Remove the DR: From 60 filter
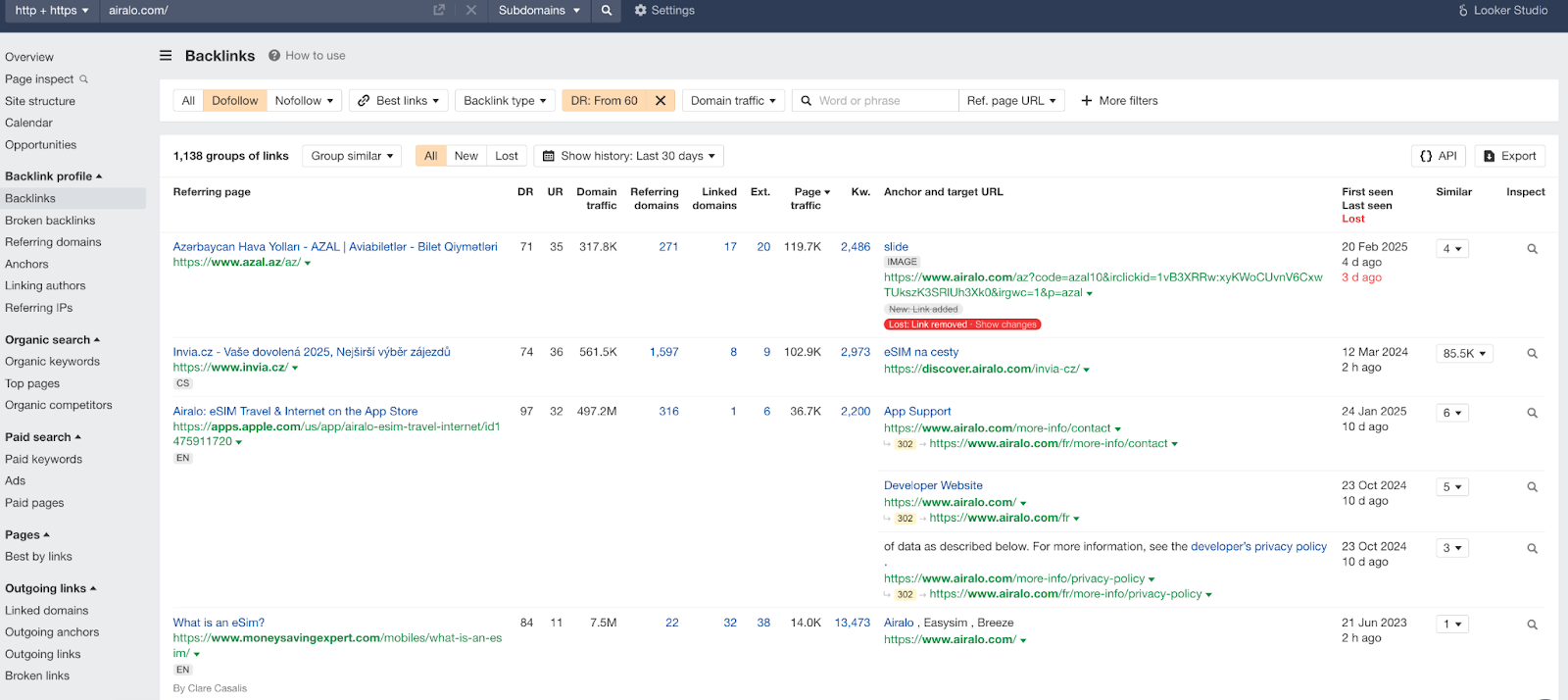Screen dimensions: 1568x700 tap(661, 100)
